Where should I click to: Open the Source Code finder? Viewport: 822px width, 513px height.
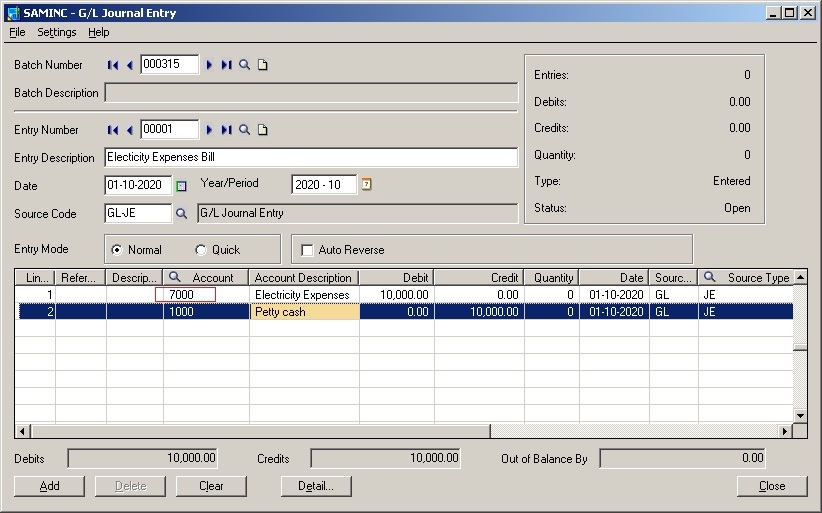click(181, 213)
